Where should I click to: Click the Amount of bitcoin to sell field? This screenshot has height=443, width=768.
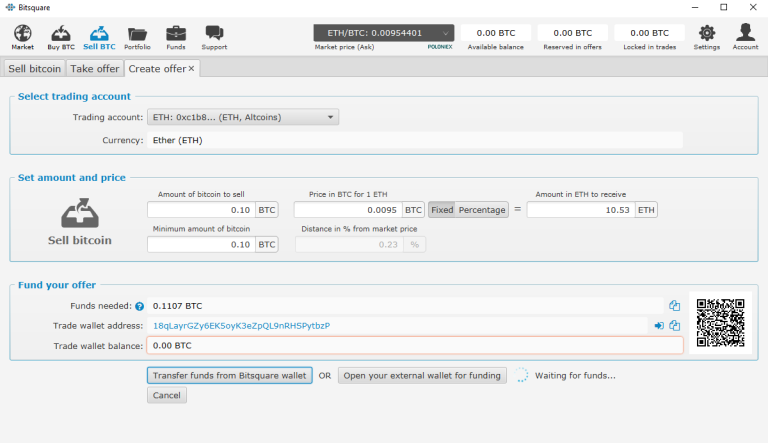[x=201, y=210]
